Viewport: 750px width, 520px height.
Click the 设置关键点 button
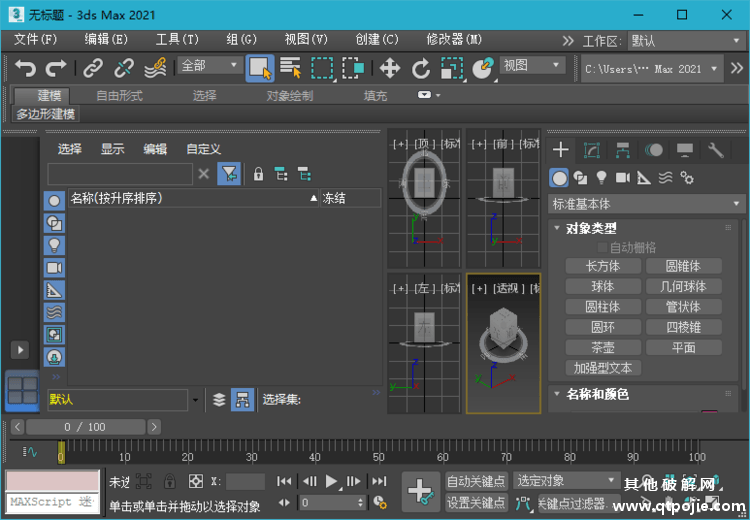[476, 503]
